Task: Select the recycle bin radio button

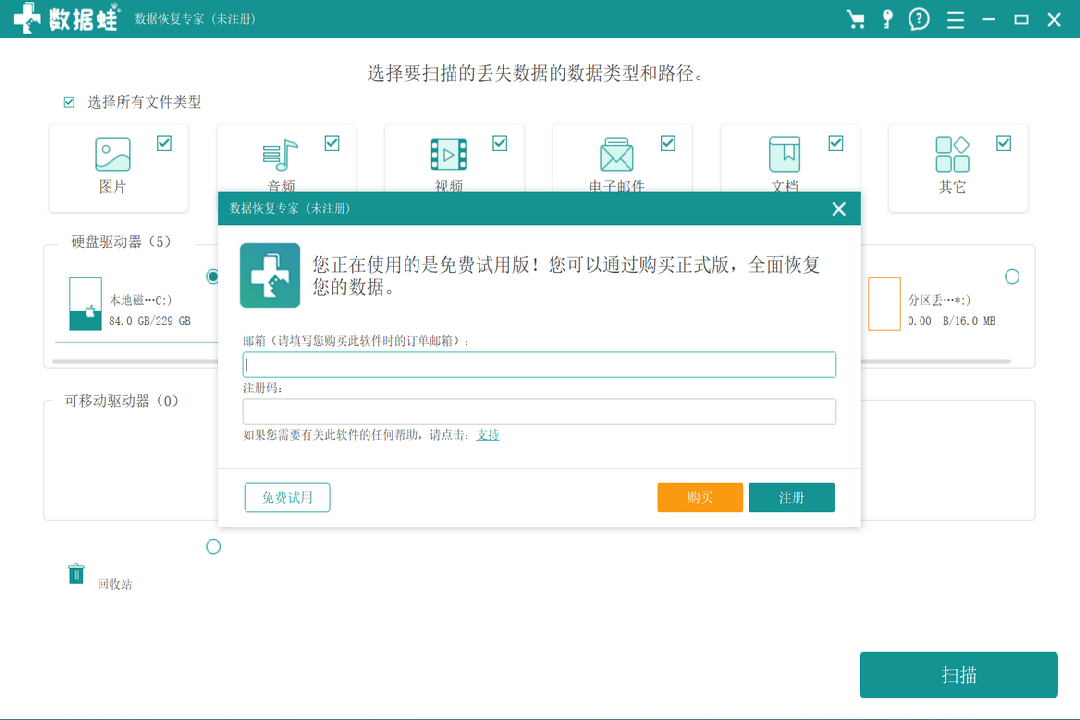Action: coord(213,547)
